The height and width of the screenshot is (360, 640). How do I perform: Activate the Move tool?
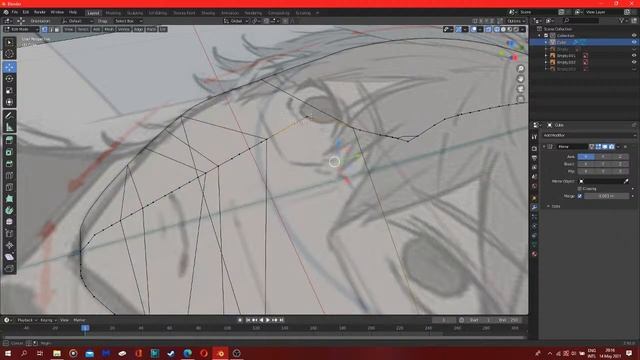[9, 67]
